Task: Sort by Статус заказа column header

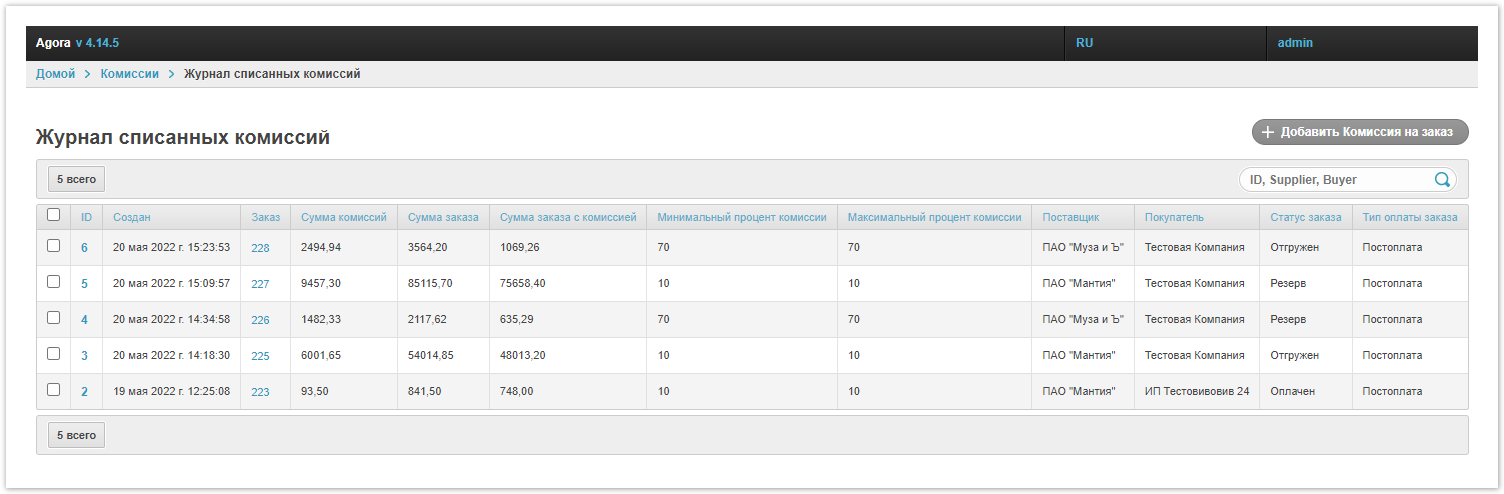Action: [1305, 217]
